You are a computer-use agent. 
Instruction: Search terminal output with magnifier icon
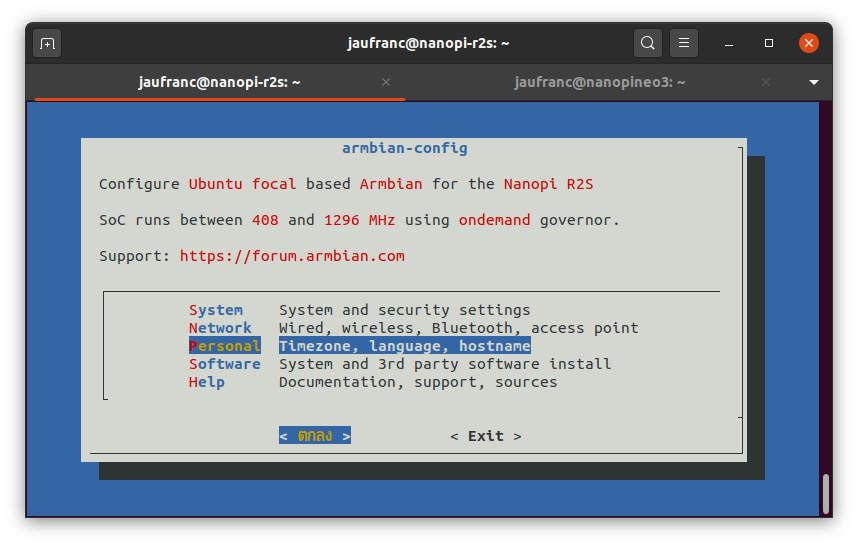point(647,43)
